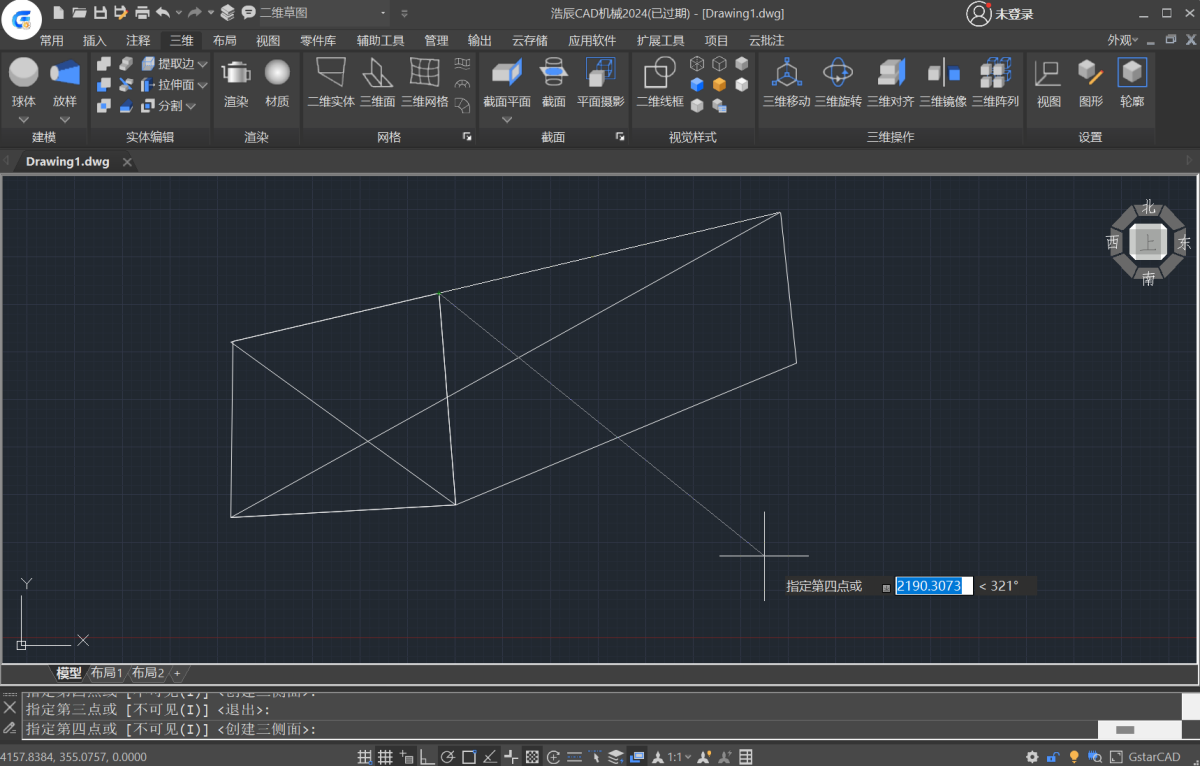
Task: Click the distance input field showing 2190.3073
Action: 933,586
